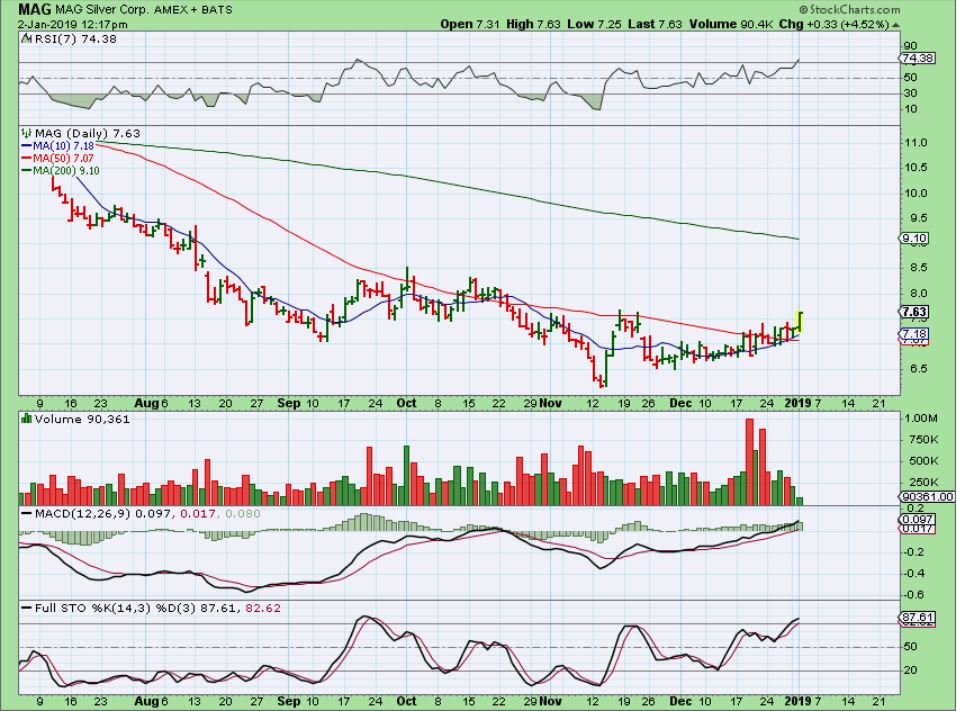Click the 9.10 MA(200) price tag
This screenshot has width=957, height=711.
pos(914,238)
